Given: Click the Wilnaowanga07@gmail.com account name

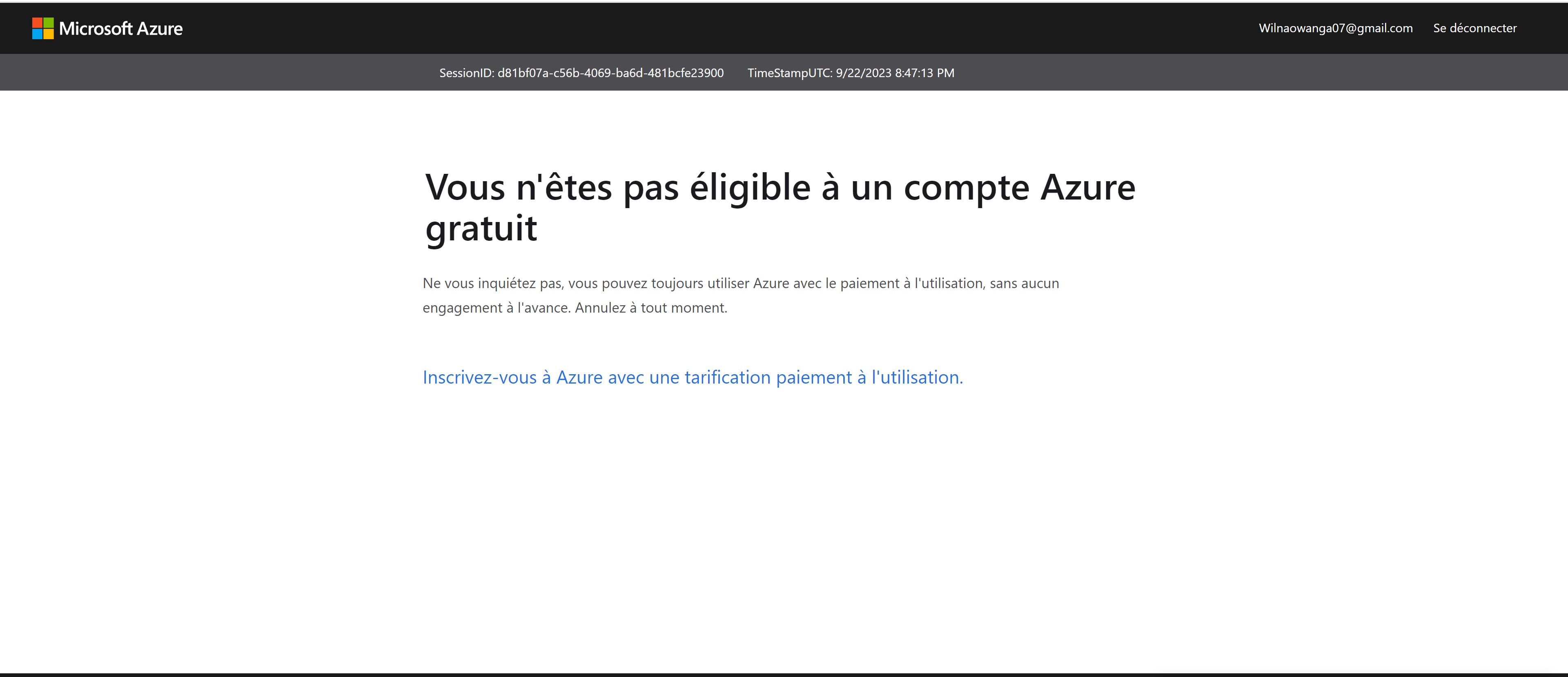Looking at the screenshot, I should 1336,28.
